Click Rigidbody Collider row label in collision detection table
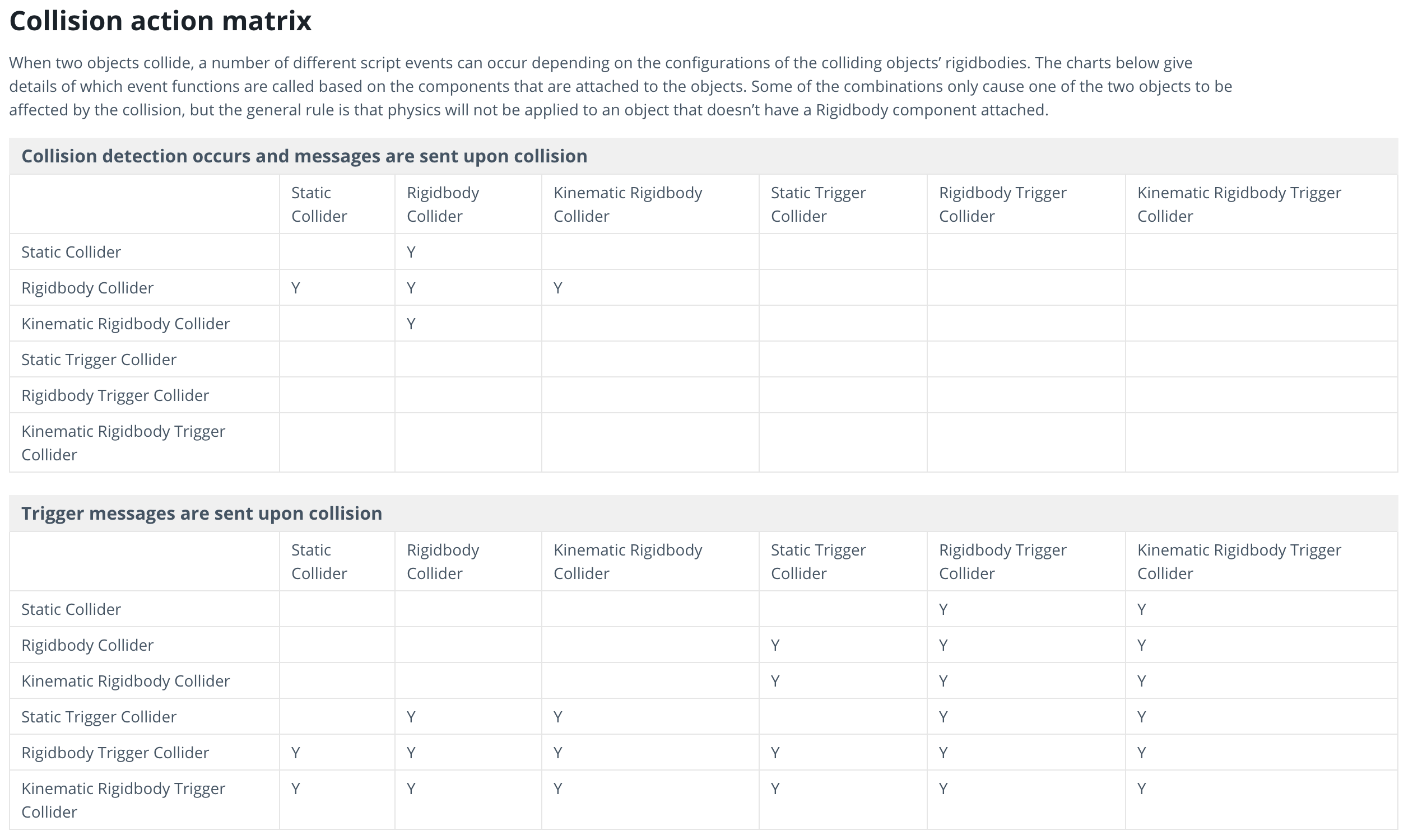The image size is (1413, 840). click(87, 287)
